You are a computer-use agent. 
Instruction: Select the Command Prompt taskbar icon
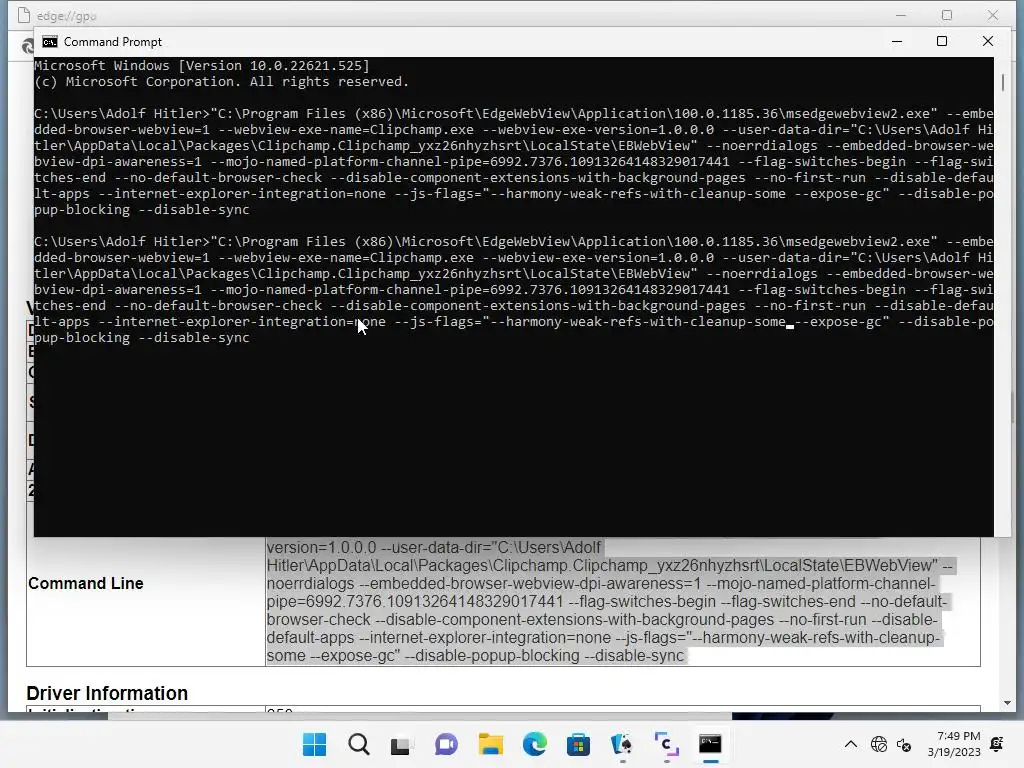click(710, 744)
